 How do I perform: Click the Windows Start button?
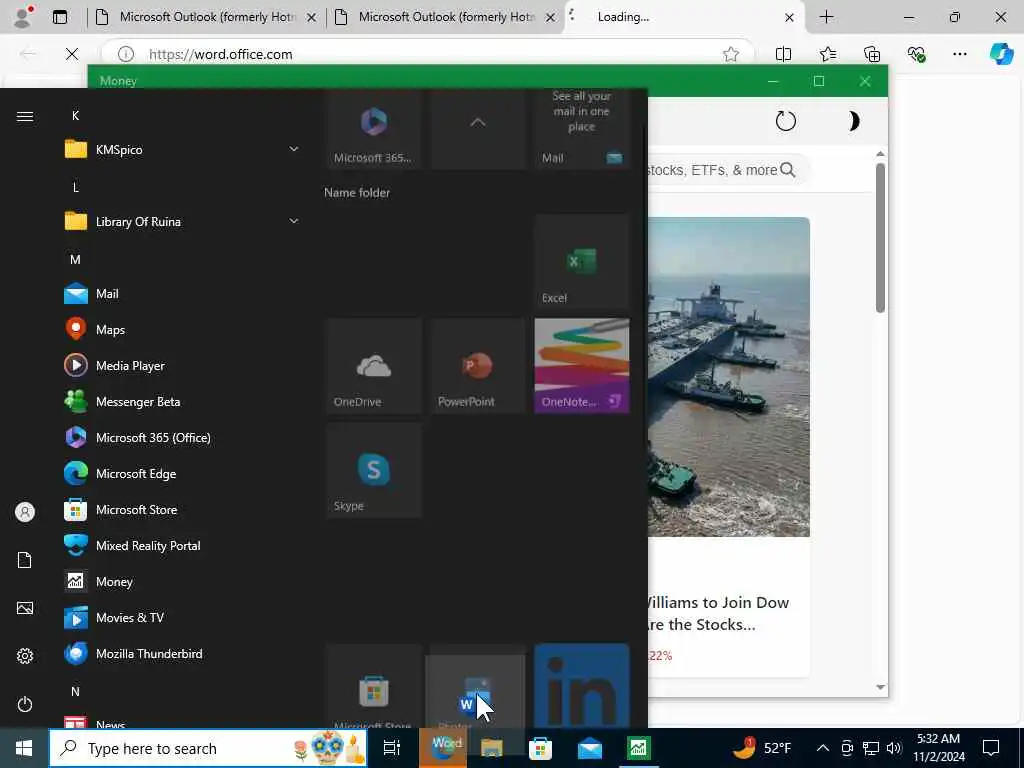click(x=24, y=748)
